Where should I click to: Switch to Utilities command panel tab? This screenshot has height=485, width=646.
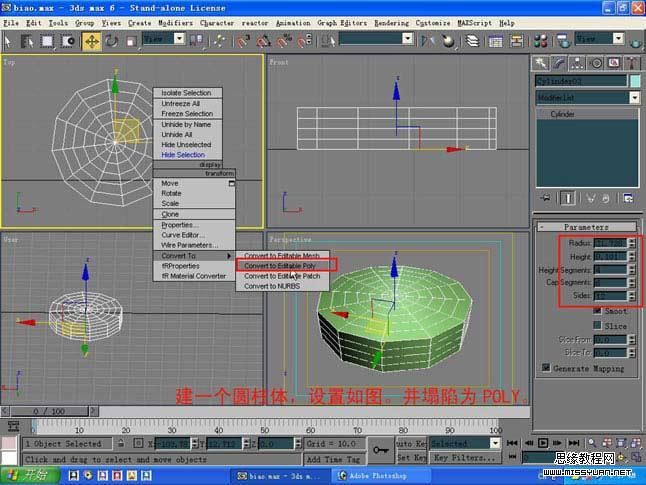pos(632,63)
